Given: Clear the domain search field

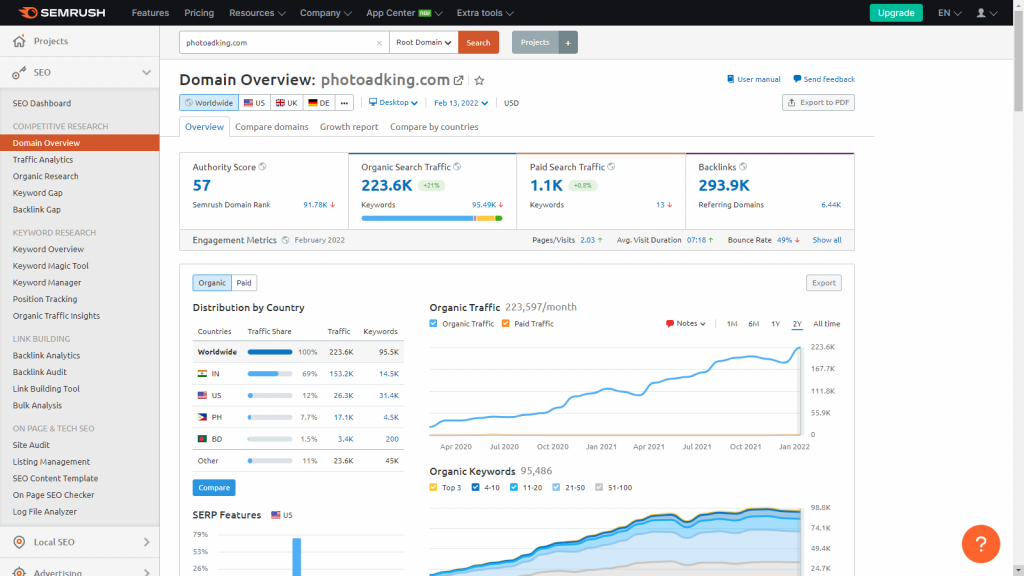Looking at the screenshot, I should pyautogui.click(x=379, y=43).
